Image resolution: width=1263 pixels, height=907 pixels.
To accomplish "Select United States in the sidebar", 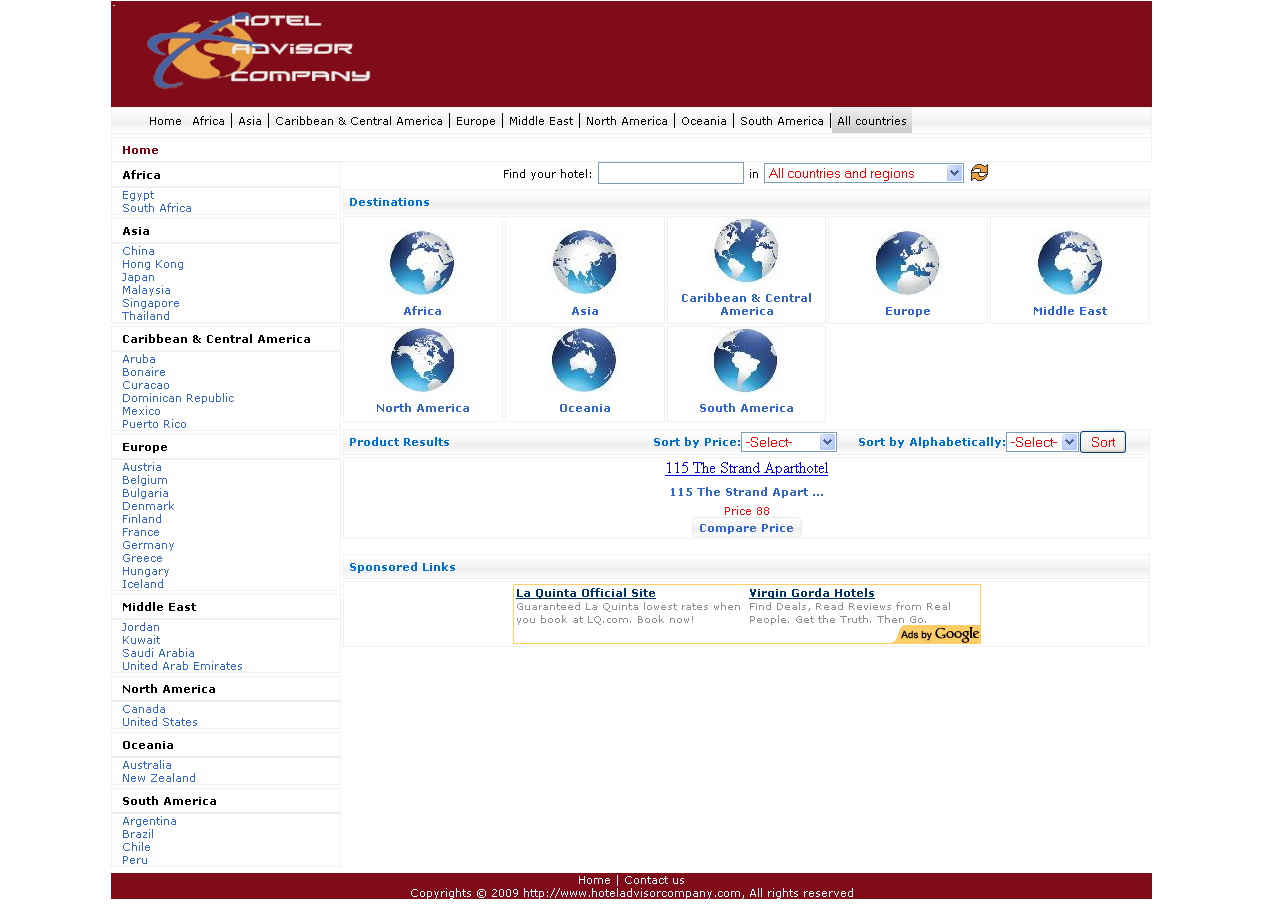I will [x=160, y=722].
